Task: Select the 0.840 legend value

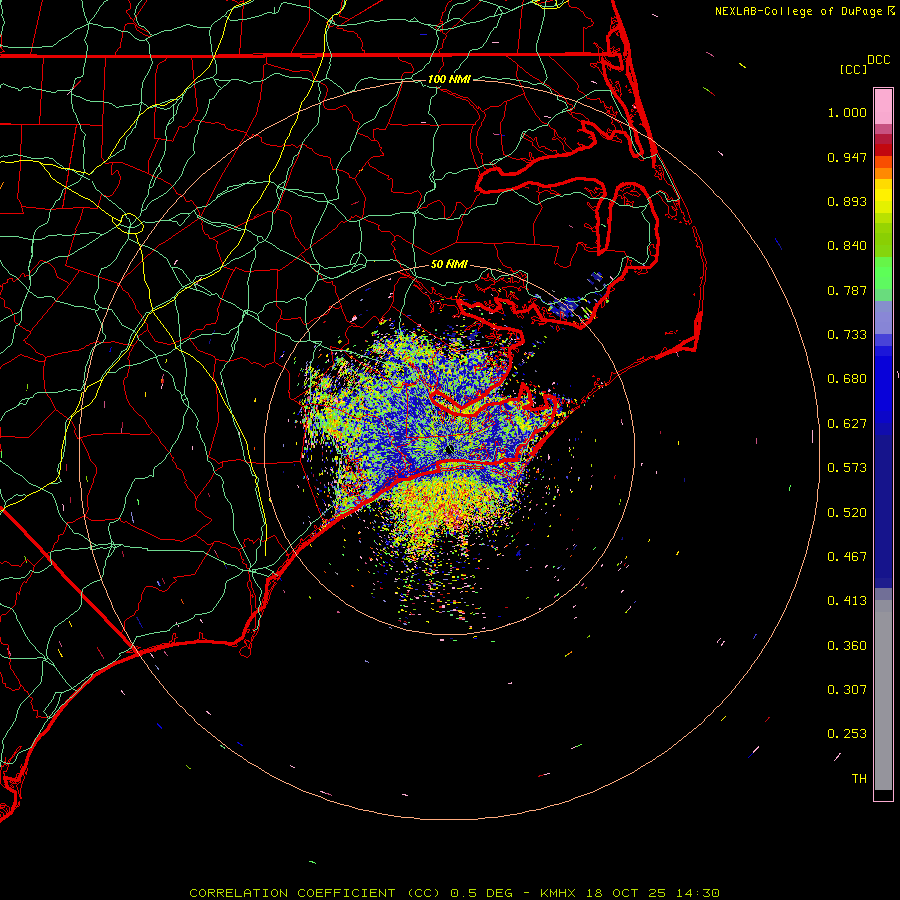Action: pyautogui.click(x=847, y=246)
